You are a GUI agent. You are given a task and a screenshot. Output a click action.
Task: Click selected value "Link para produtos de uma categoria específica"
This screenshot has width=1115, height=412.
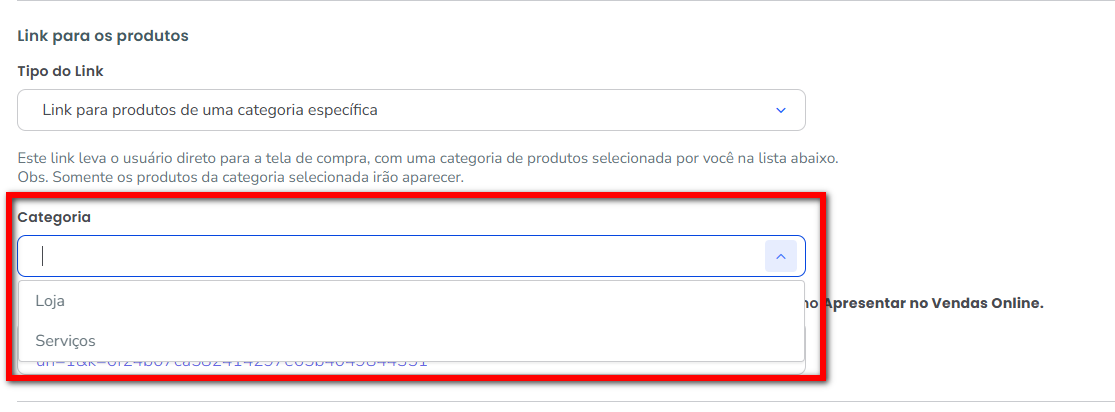(210, 110)
